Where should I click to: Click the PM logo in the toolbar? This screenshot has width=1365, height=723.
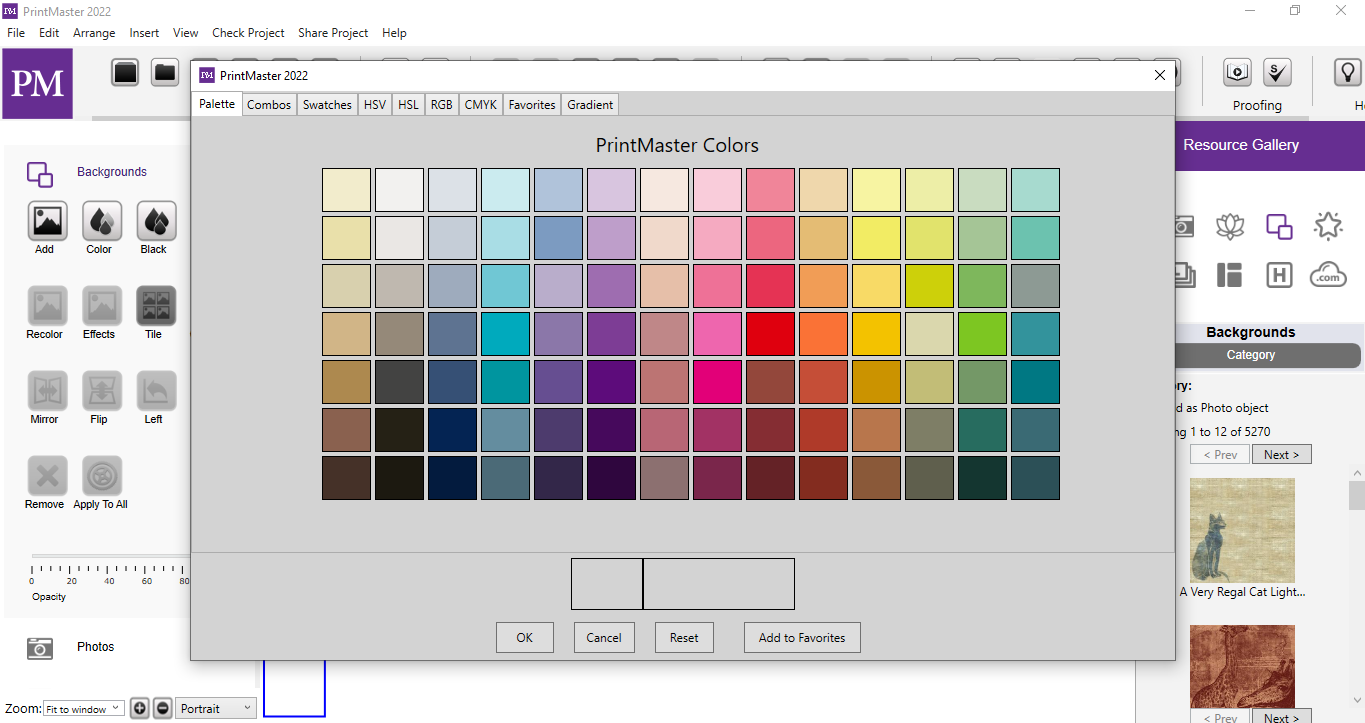click(37, 83)
